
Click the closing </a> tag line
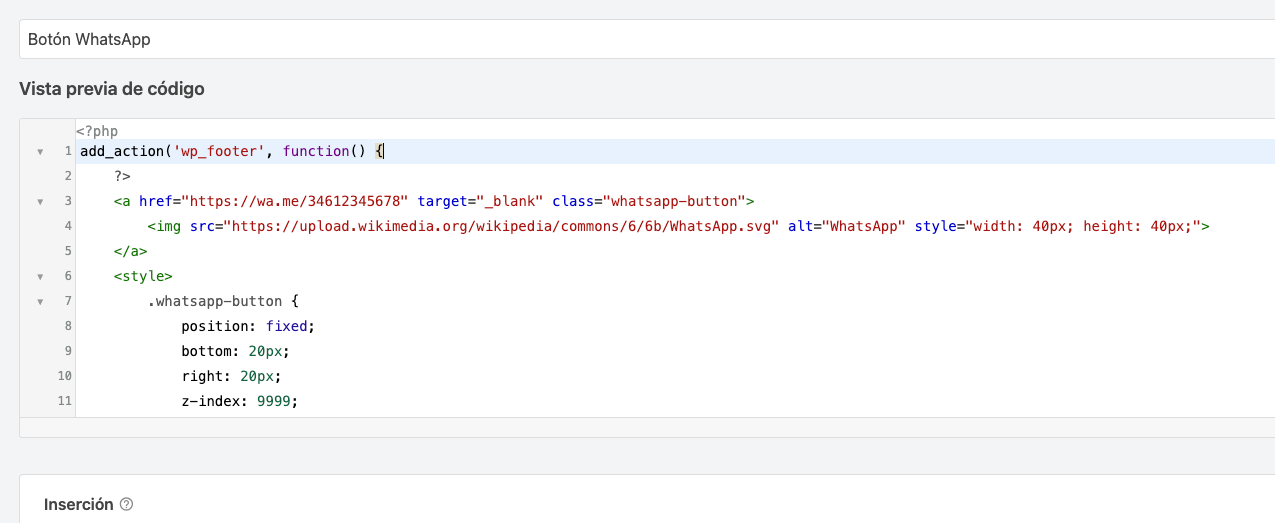[131, 251]
